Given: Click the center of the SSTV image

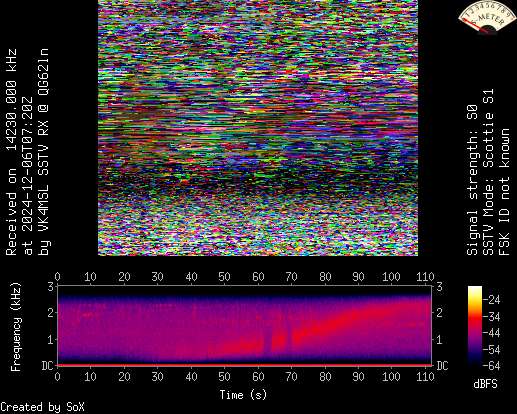Looking at the screenshot, I should [x=258, y=128].
